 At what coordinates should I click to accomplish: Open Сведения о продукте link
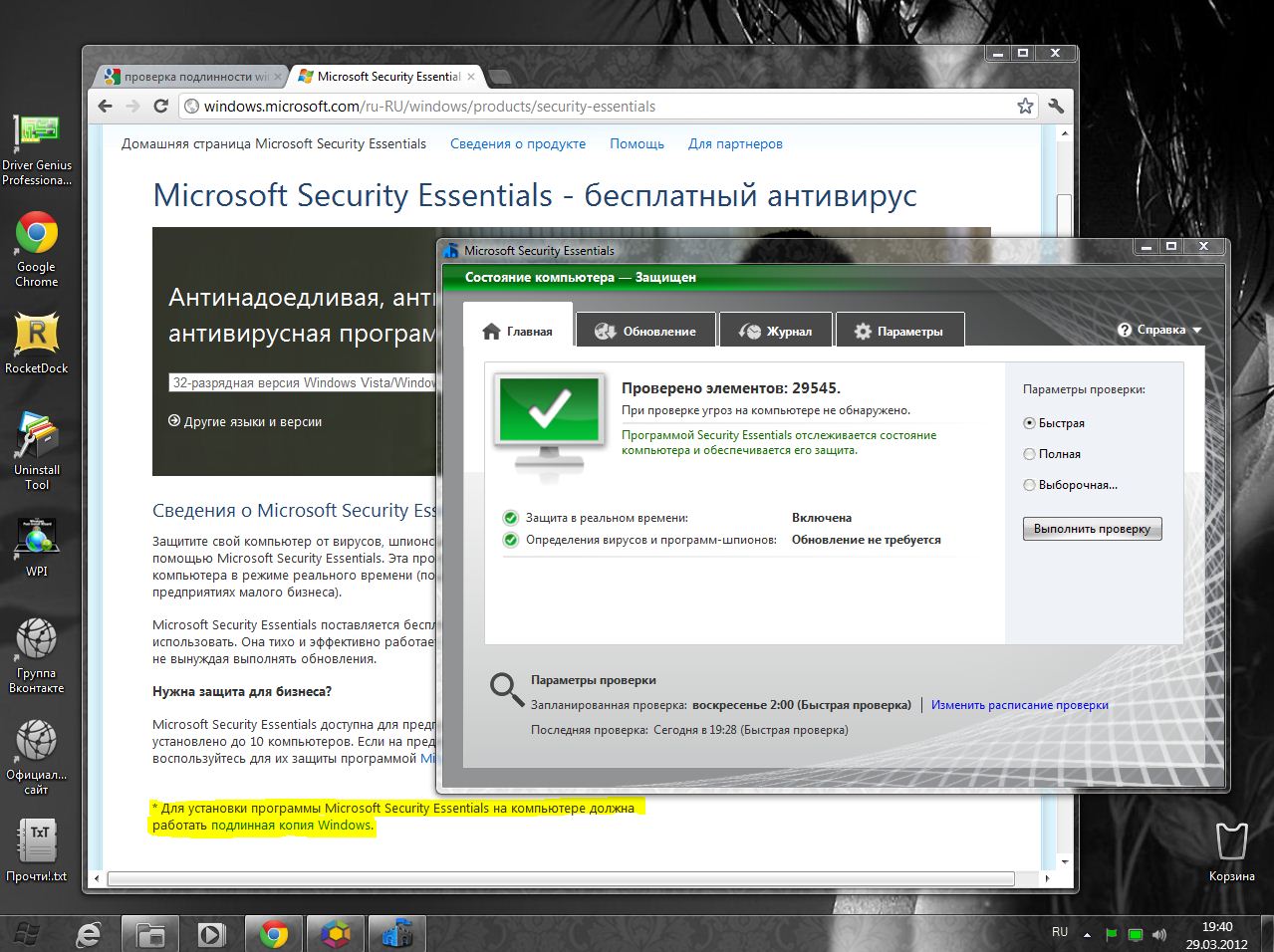(x=518, y=143)
